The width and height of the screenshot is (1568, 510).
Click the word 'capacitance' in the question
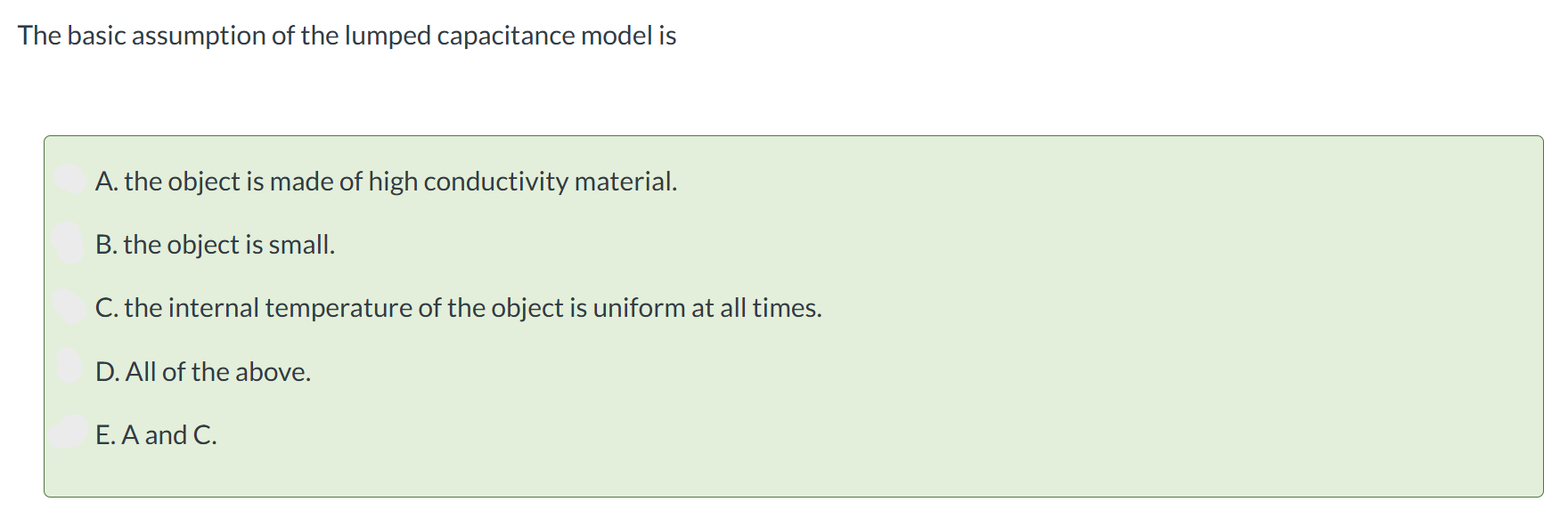tap(506, 36)
